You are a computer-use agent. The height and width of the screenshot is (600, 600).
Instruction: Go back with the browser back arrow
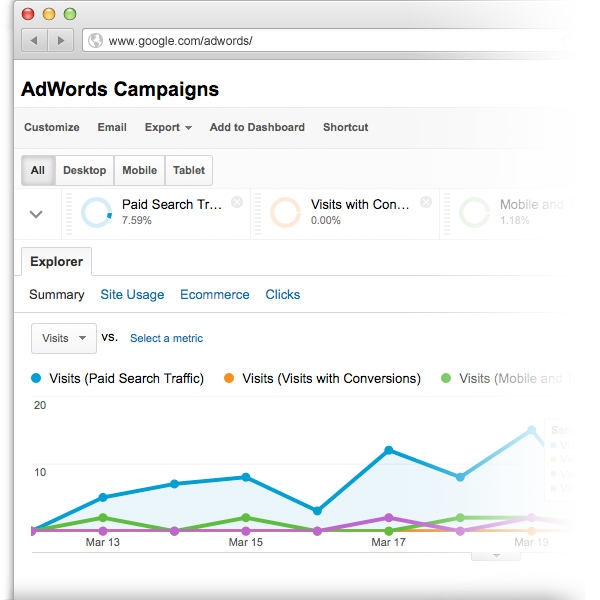[34, 40]
